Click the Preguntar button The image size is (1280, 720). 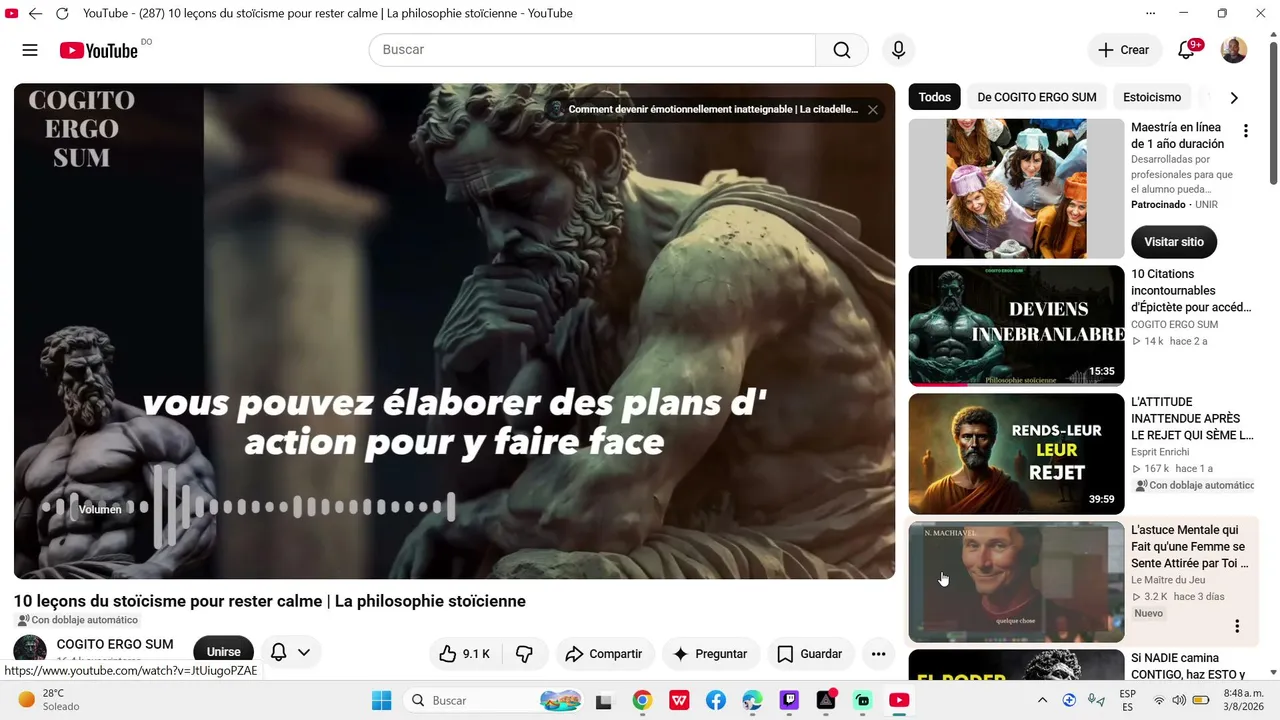710,654
